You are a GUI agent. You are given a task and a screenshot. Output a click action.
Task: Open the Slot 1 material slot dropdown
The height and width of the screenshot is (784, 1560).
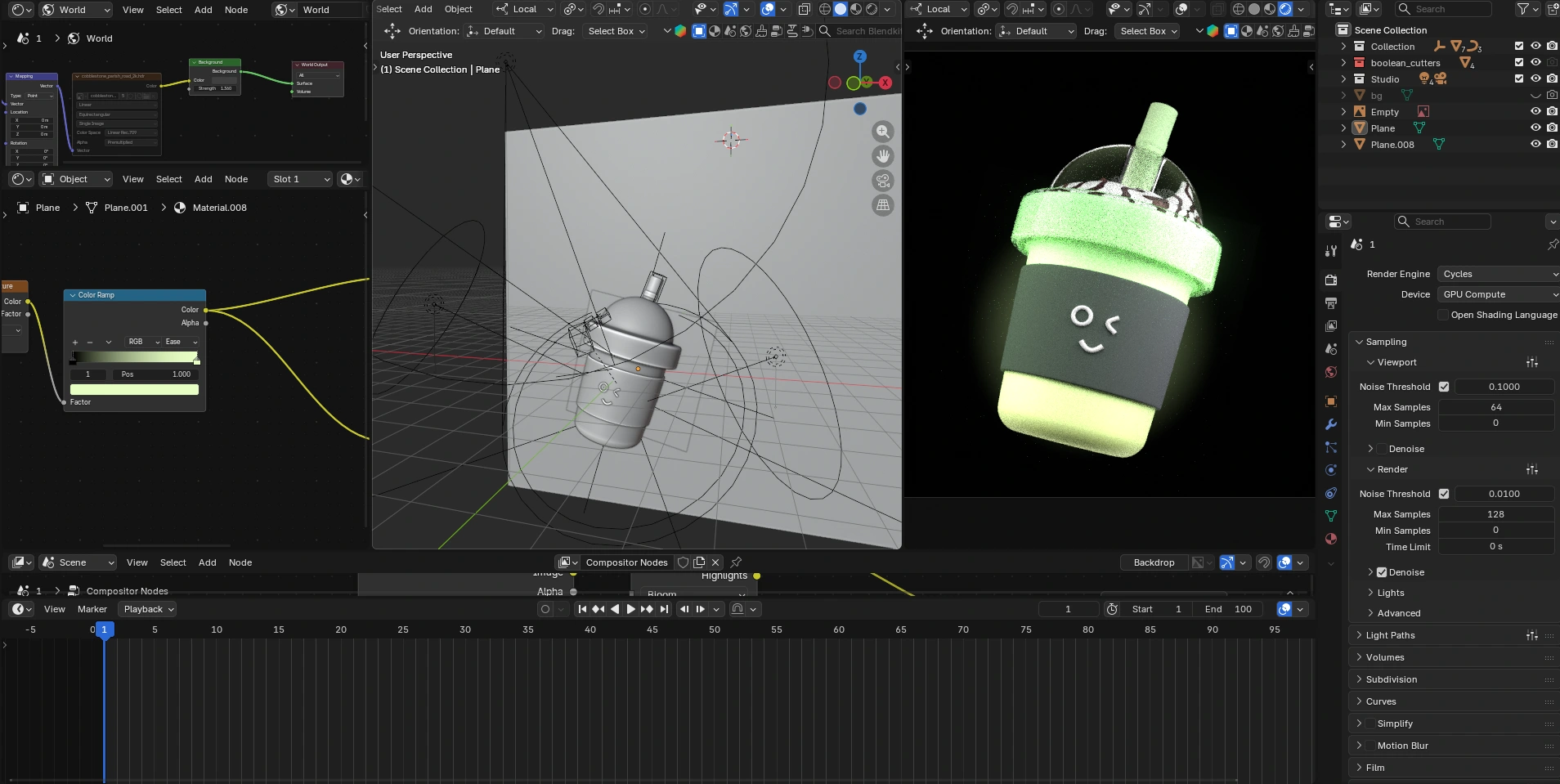[301, 179]
